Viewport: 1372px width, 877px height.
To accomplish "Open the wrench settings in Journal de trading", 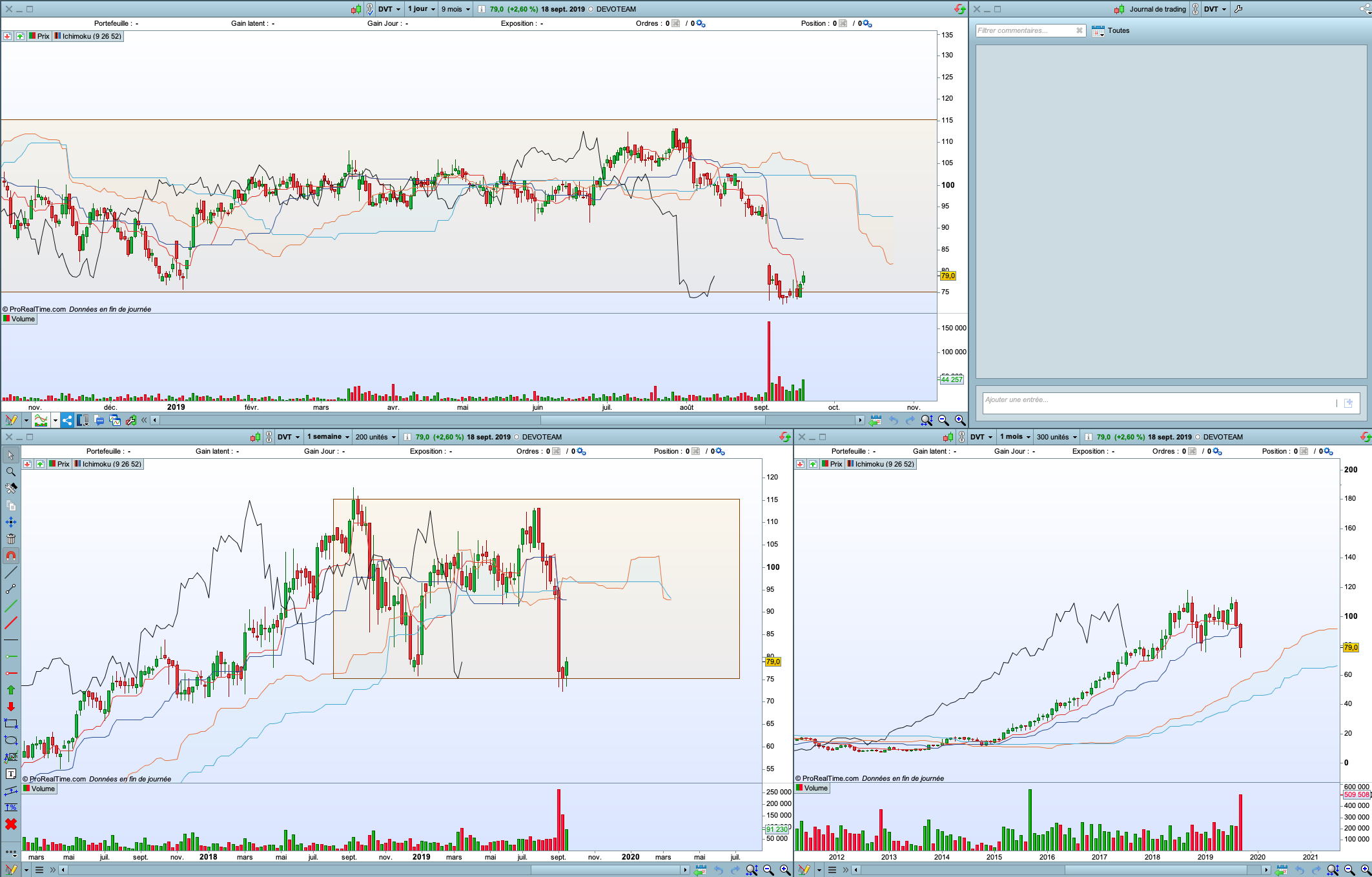I will (x=1238, y=9).
